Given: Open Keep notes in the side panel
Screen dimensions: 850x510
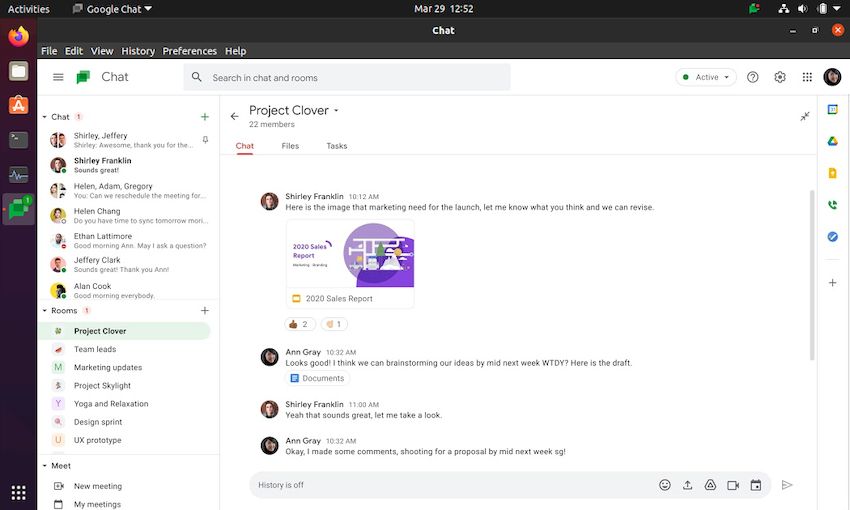Looking at the screenshot, I should pos(833,173).
